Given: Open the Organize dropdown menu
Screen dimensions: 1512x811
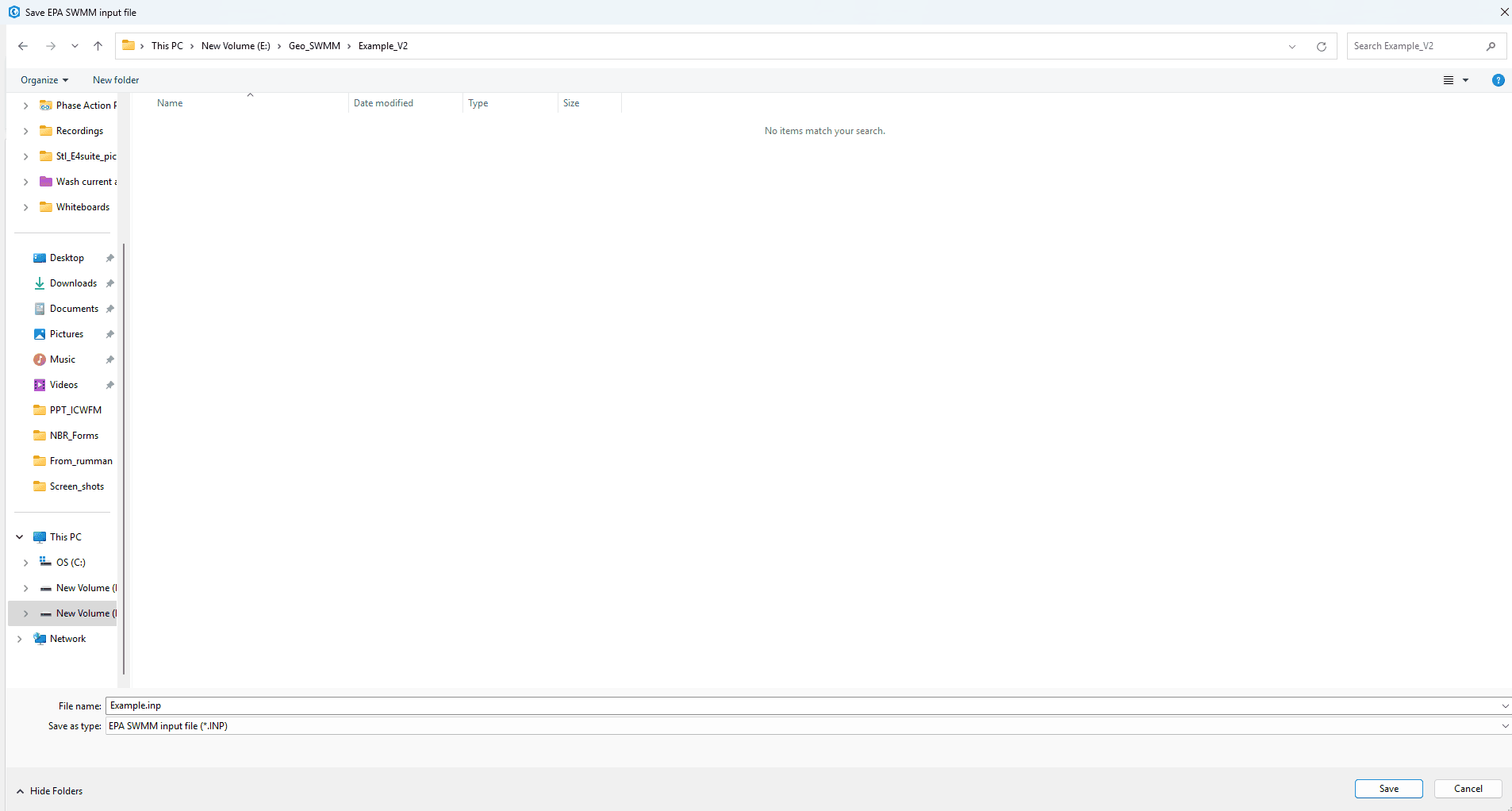Looking at the screenshot, I should pos(44,79).
